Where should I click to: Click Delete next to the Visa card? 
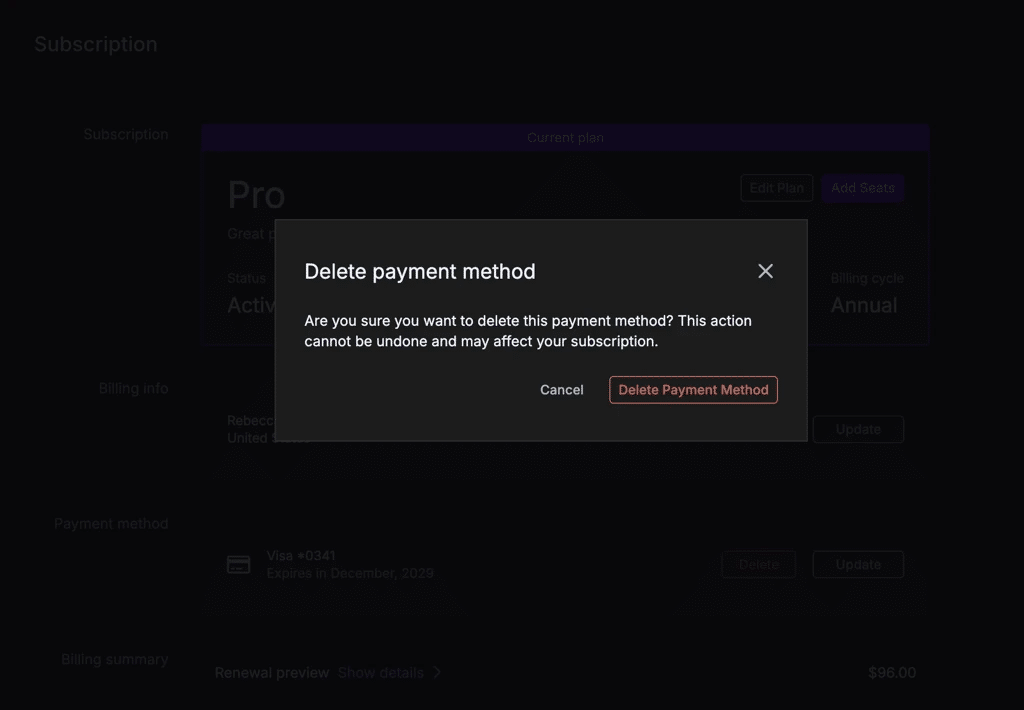(758, 563)
